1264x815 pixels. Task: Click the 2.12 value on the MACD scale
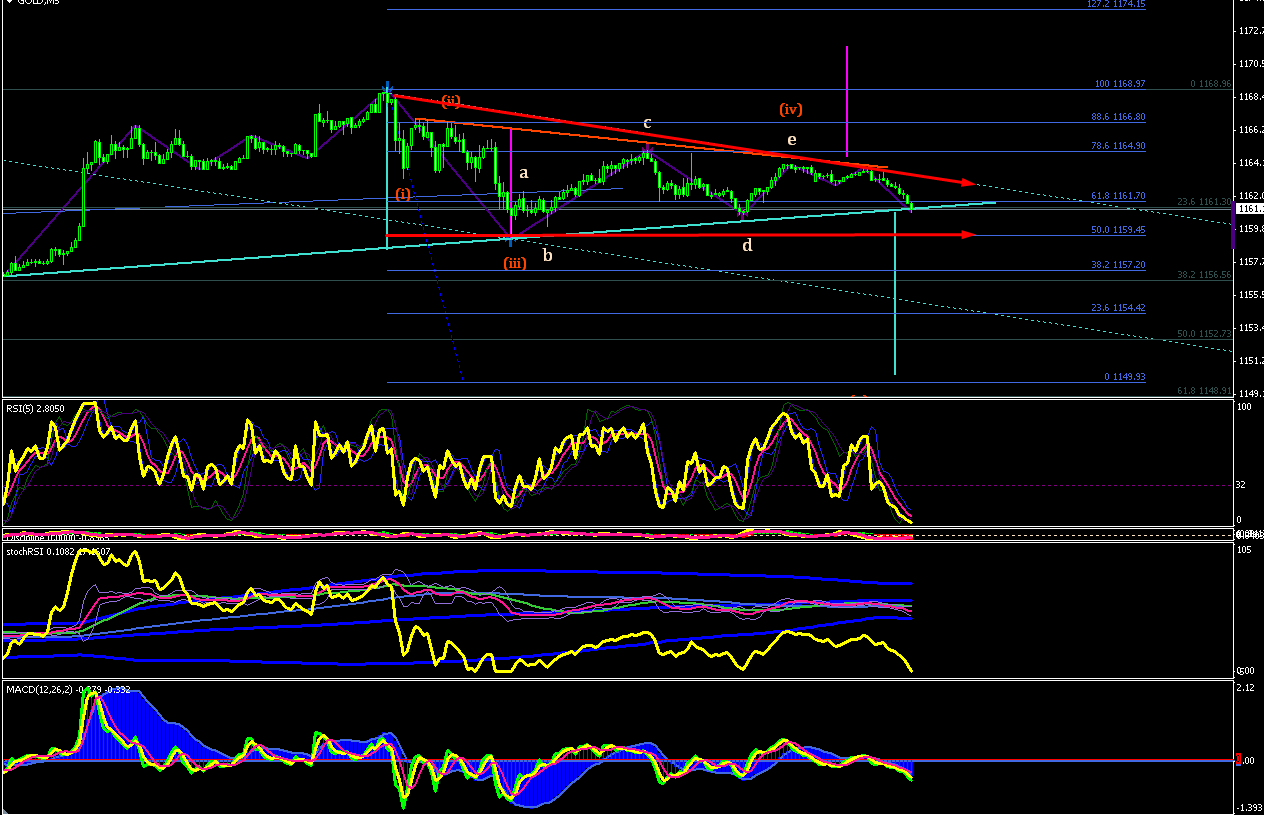1243,687
